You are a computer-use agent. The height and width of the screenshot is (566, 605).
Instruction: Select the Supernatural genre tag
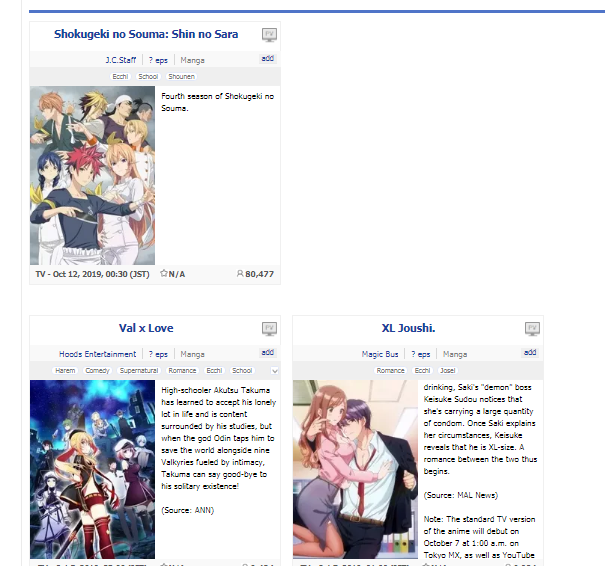139,370
